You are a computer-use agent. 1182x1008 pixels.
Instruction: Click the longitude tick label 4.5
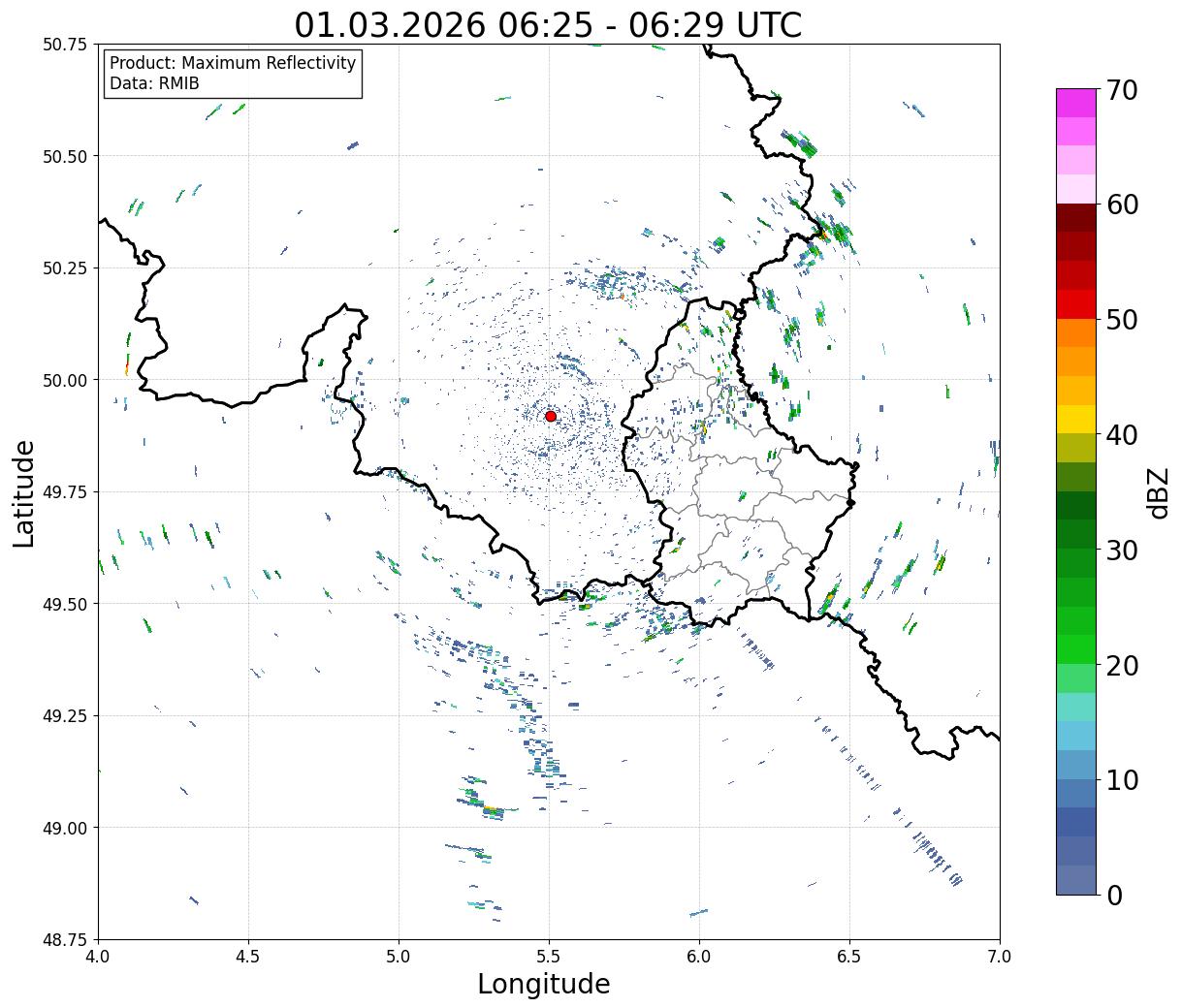[248, 957]
